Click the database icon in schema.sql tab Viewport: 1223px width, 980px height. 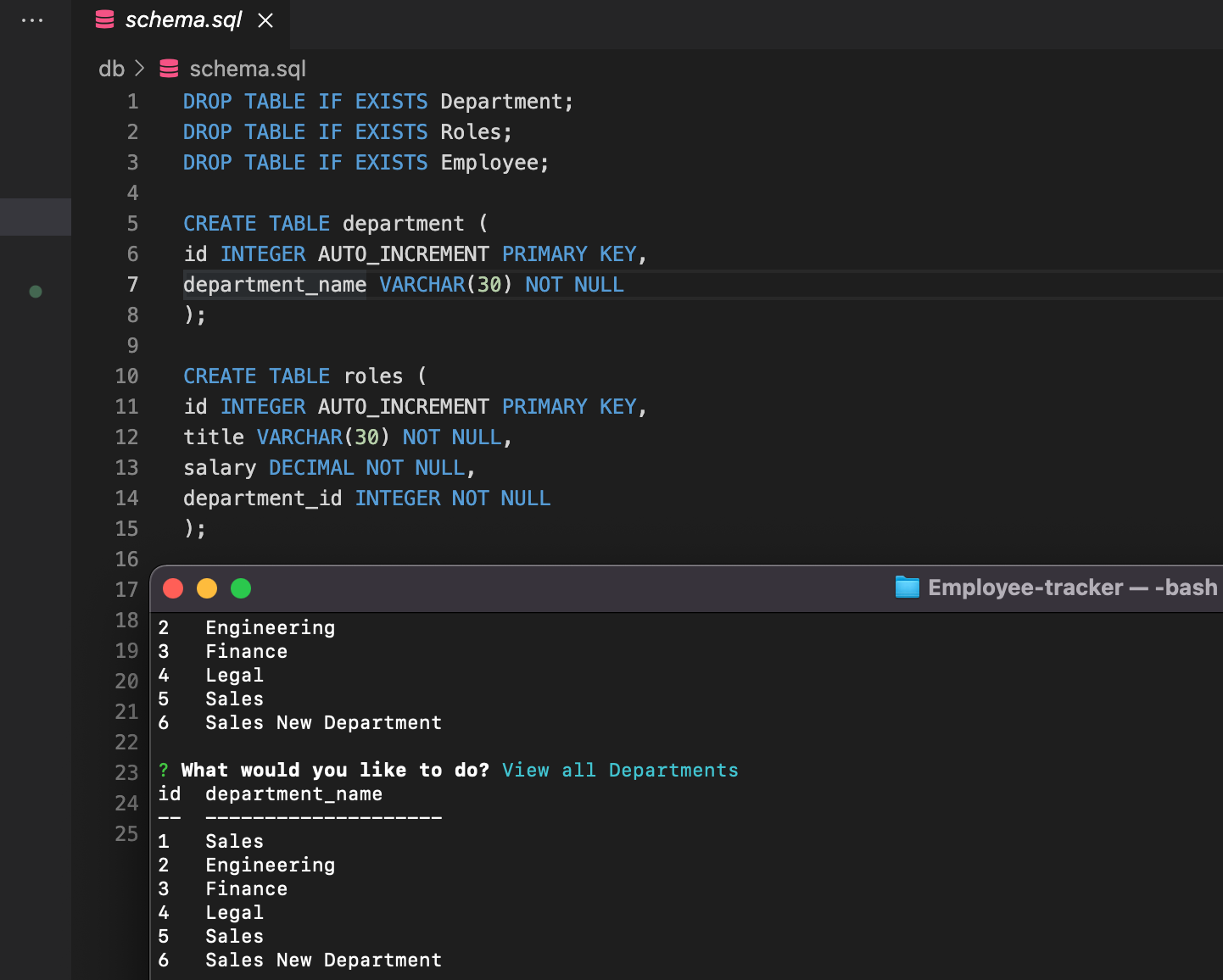tap(105, 19)
